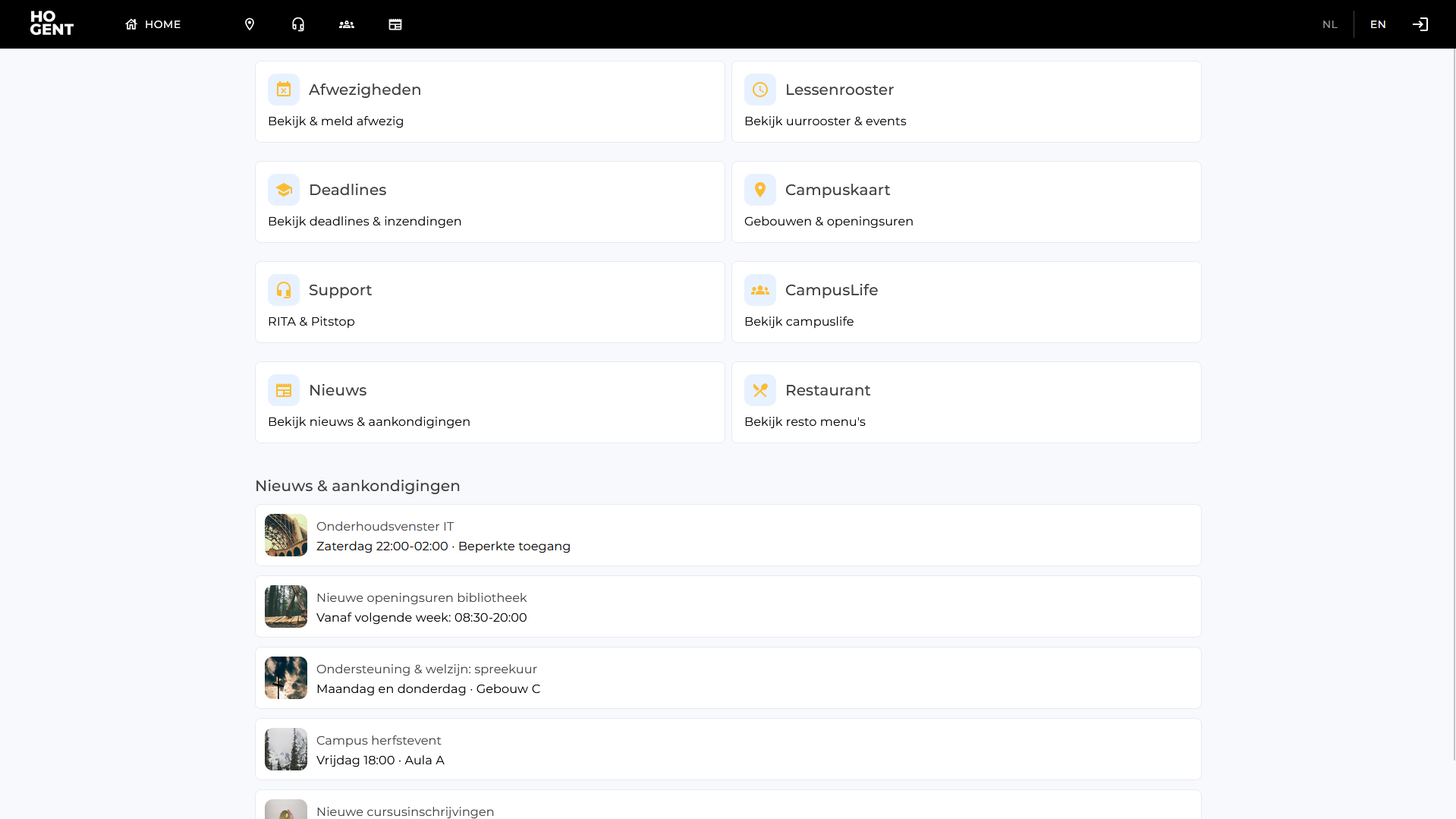The image size is (1456, 819).
Task: Click the Campus herfstevent thumbnail image
Action: tap(286, 749)
